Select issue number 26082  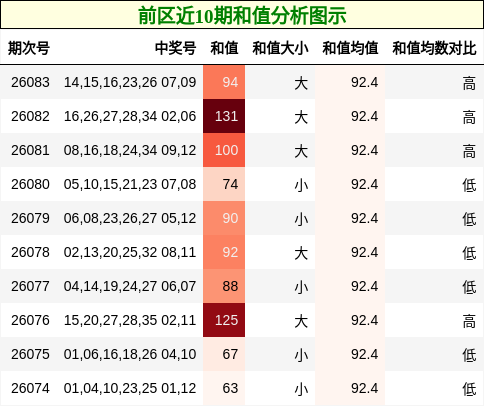[x=30, y=116]
